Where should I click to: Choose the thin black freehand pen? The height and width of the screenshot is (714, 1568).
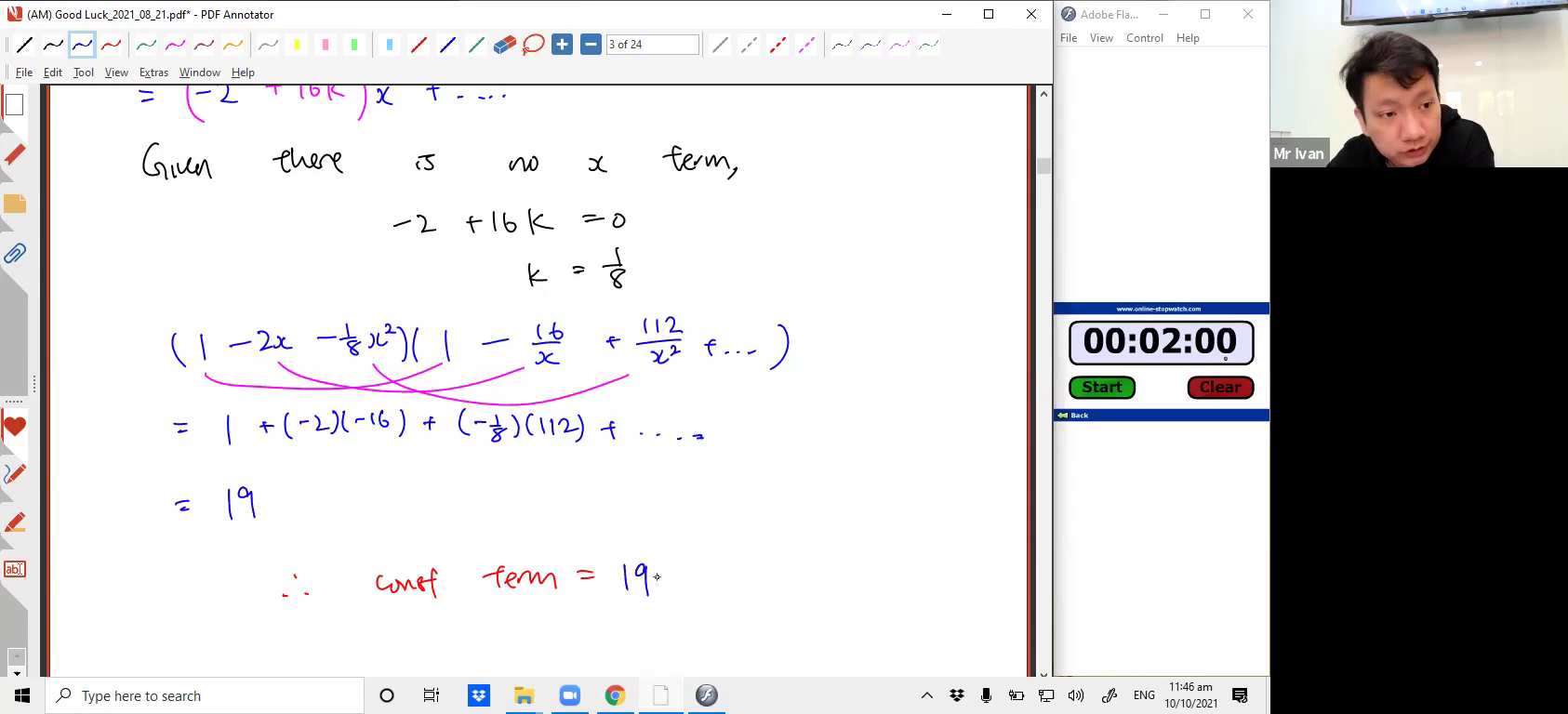842,45
